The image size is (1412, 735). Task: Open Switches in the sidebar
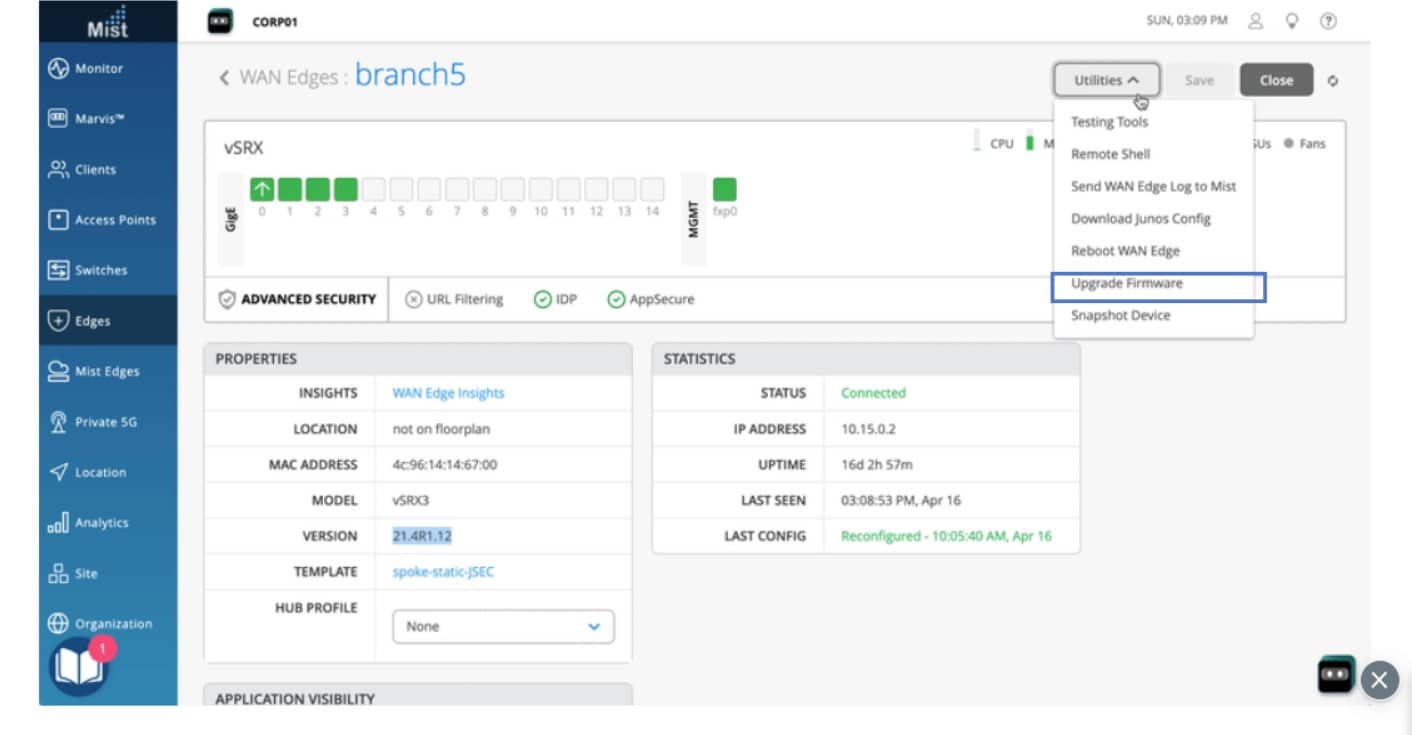(108, 270)
